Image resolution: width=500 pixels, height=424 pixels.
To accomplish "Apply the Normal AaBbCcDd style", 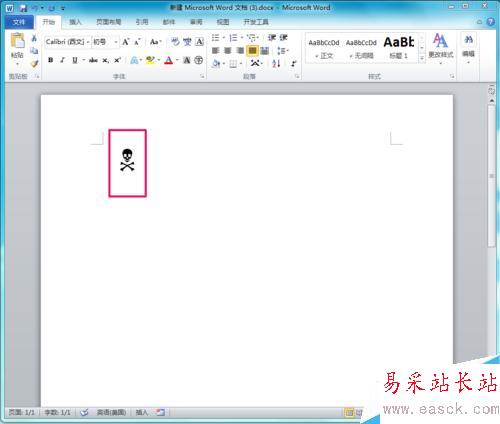I will click(324, 48).
